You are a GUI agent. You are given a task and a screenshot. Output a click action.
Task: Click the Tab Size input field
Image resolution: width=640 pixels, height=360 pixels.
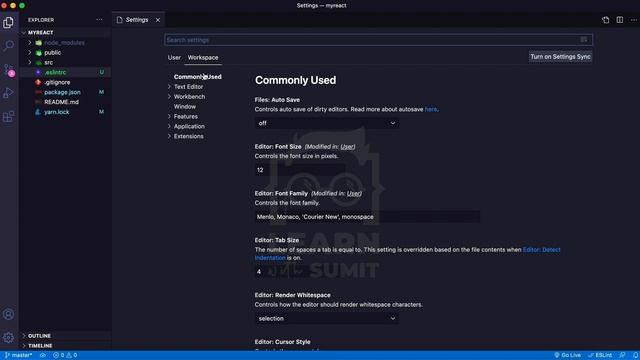(x=300, y=272)
